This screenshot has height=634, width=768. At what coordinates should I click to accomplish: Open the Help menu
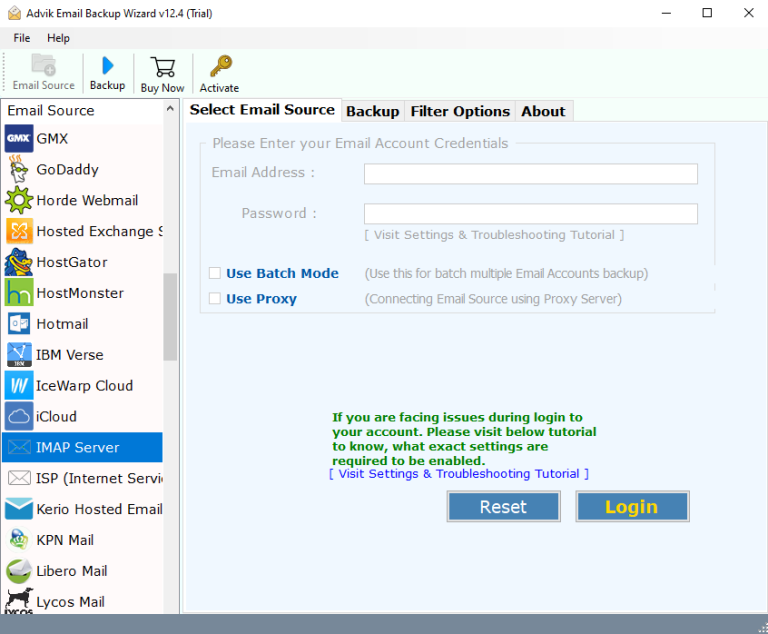[x=58, y=38]
